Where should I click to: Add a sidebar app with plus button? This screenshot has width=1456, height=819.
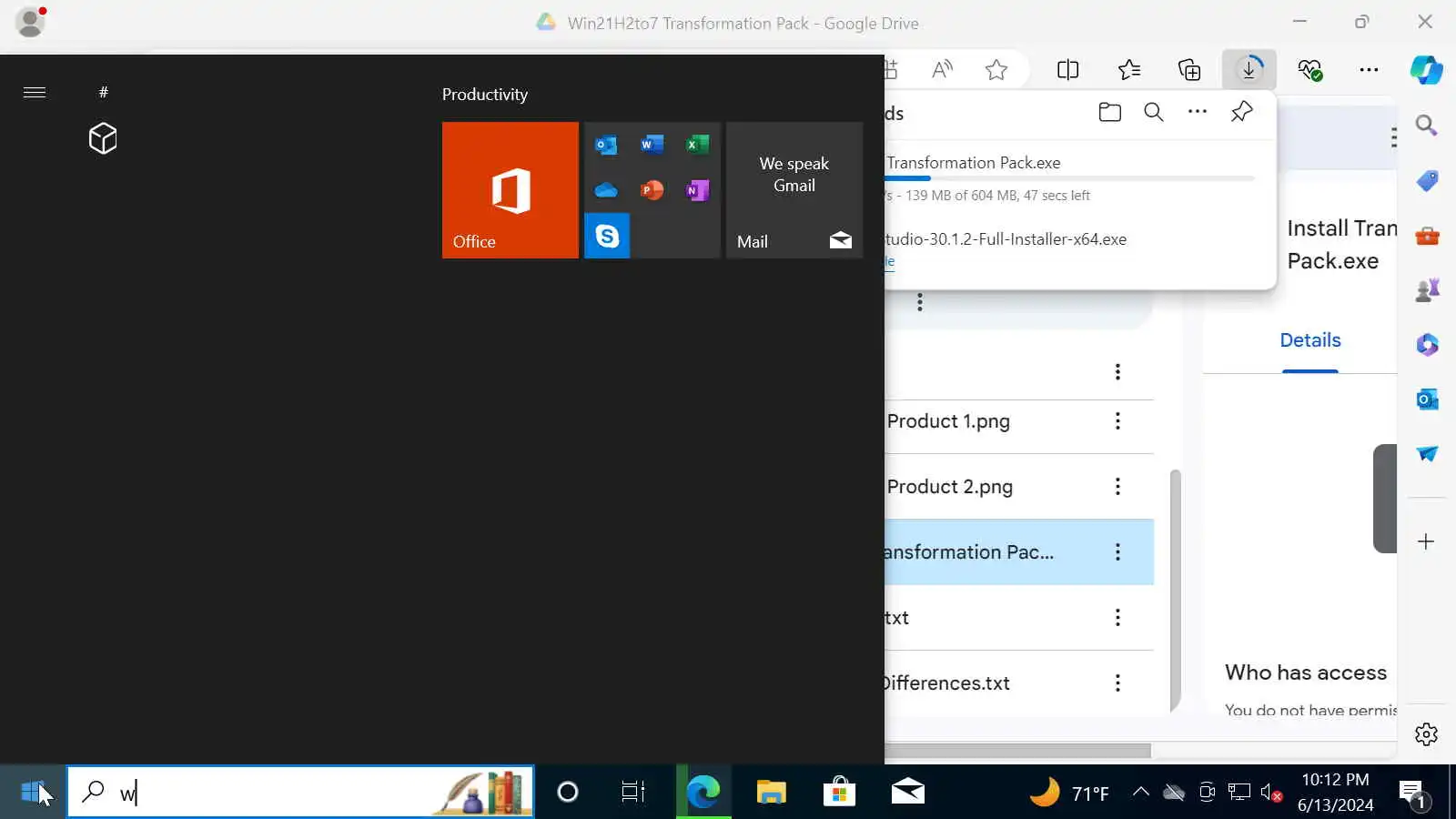[x=1426, y=541]
